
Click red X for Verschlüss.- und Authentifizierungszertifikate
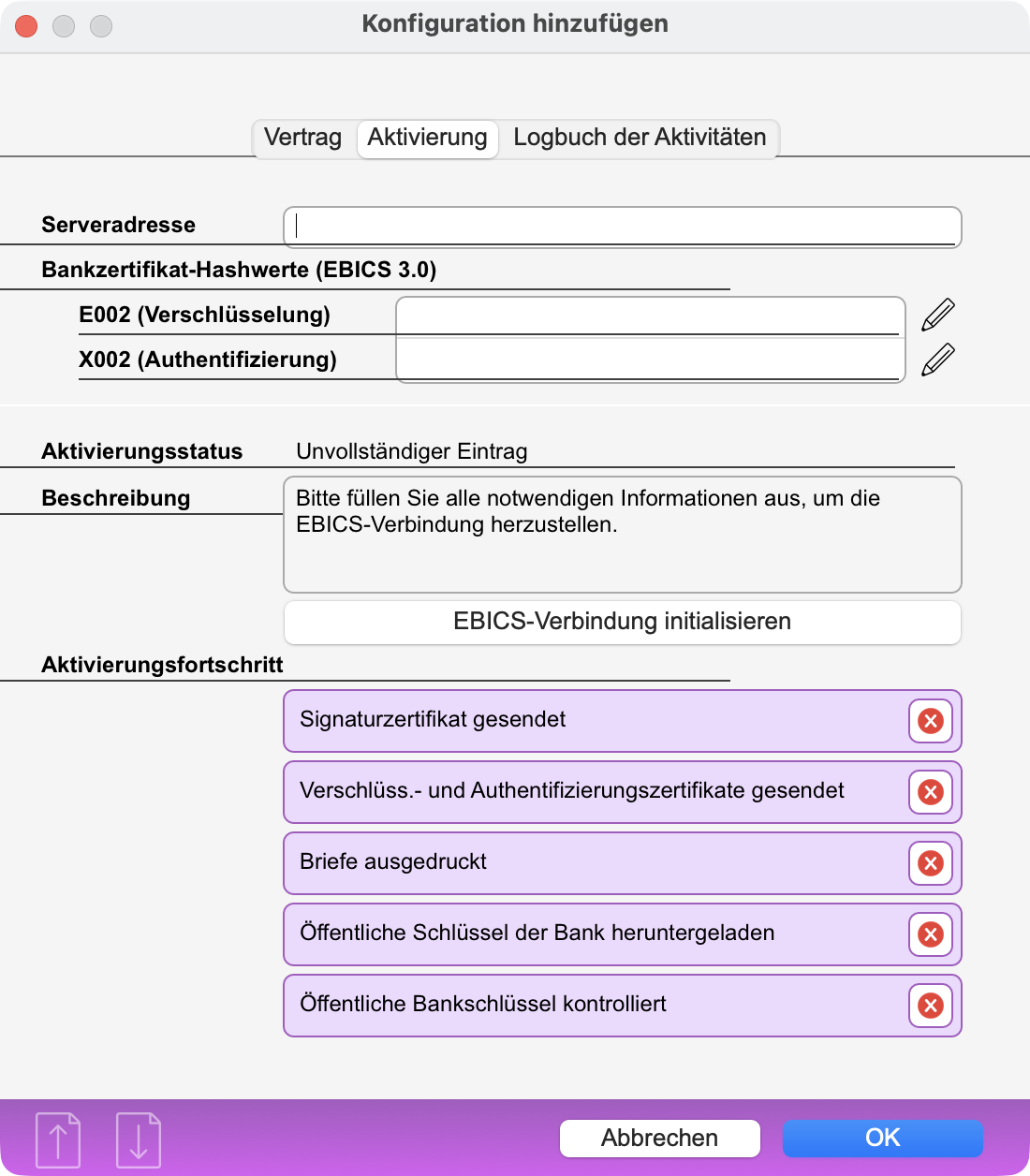930,792
